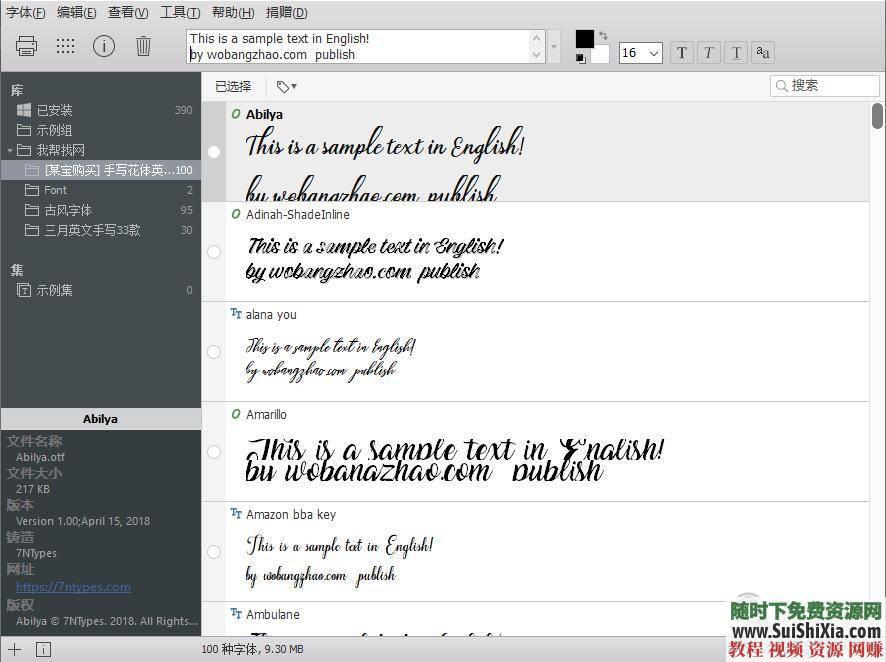Click the black foreground color swatch
Screen dimensions: 886x662
coord(585,39)
